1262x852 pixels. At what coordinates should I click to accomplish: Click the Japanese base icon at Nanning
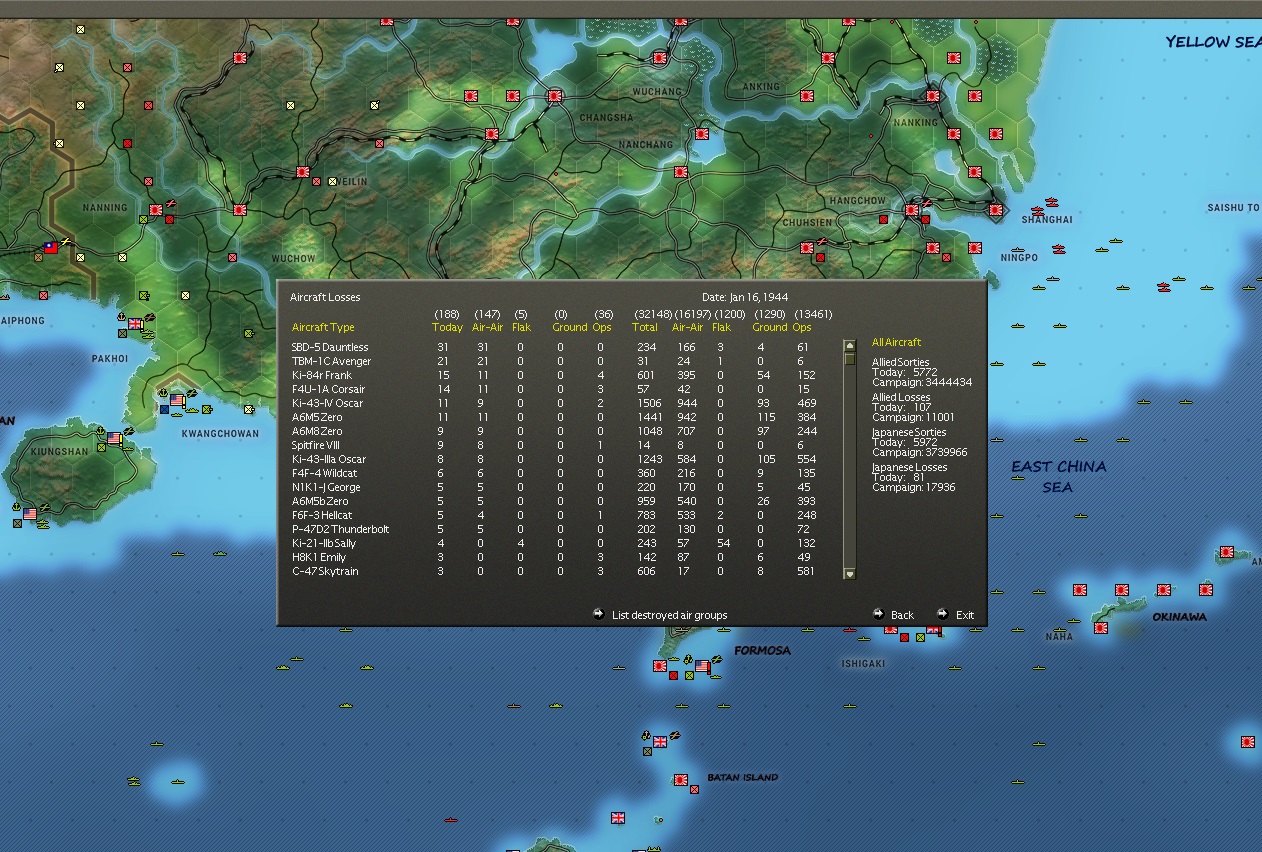click(x=156, y=210)
